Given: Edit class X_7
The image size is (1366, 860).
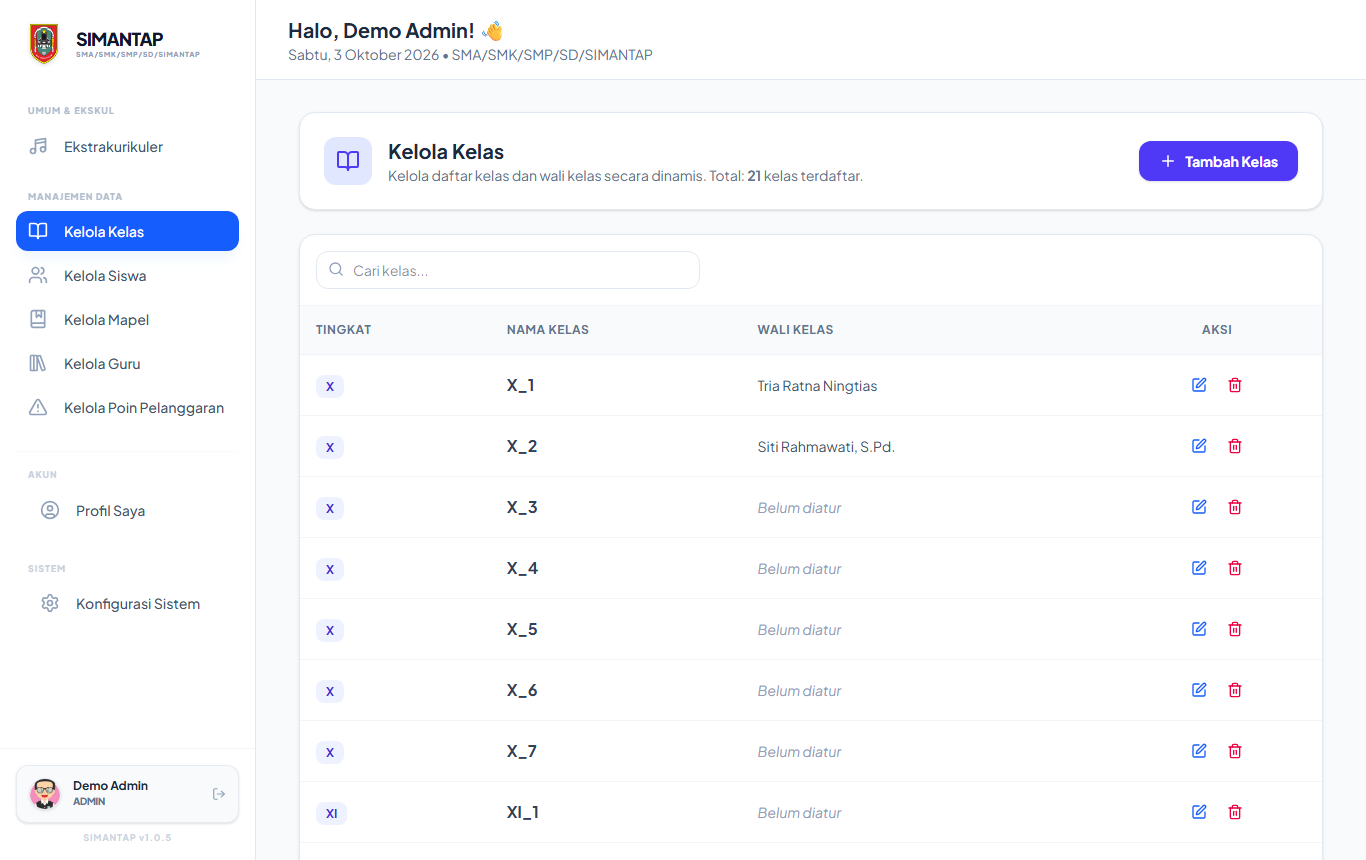Looking at the screenshot, I should pos(1199,751).
